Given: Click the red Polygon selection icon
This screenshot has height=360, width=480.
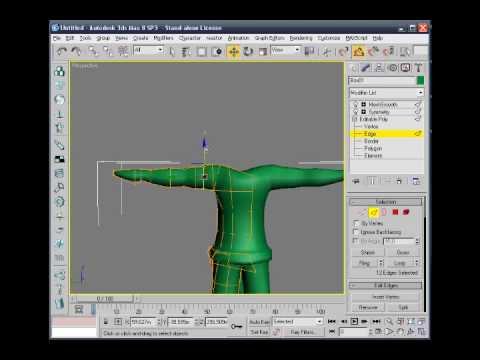Looking at the screenshot, I should click(395, 212).
